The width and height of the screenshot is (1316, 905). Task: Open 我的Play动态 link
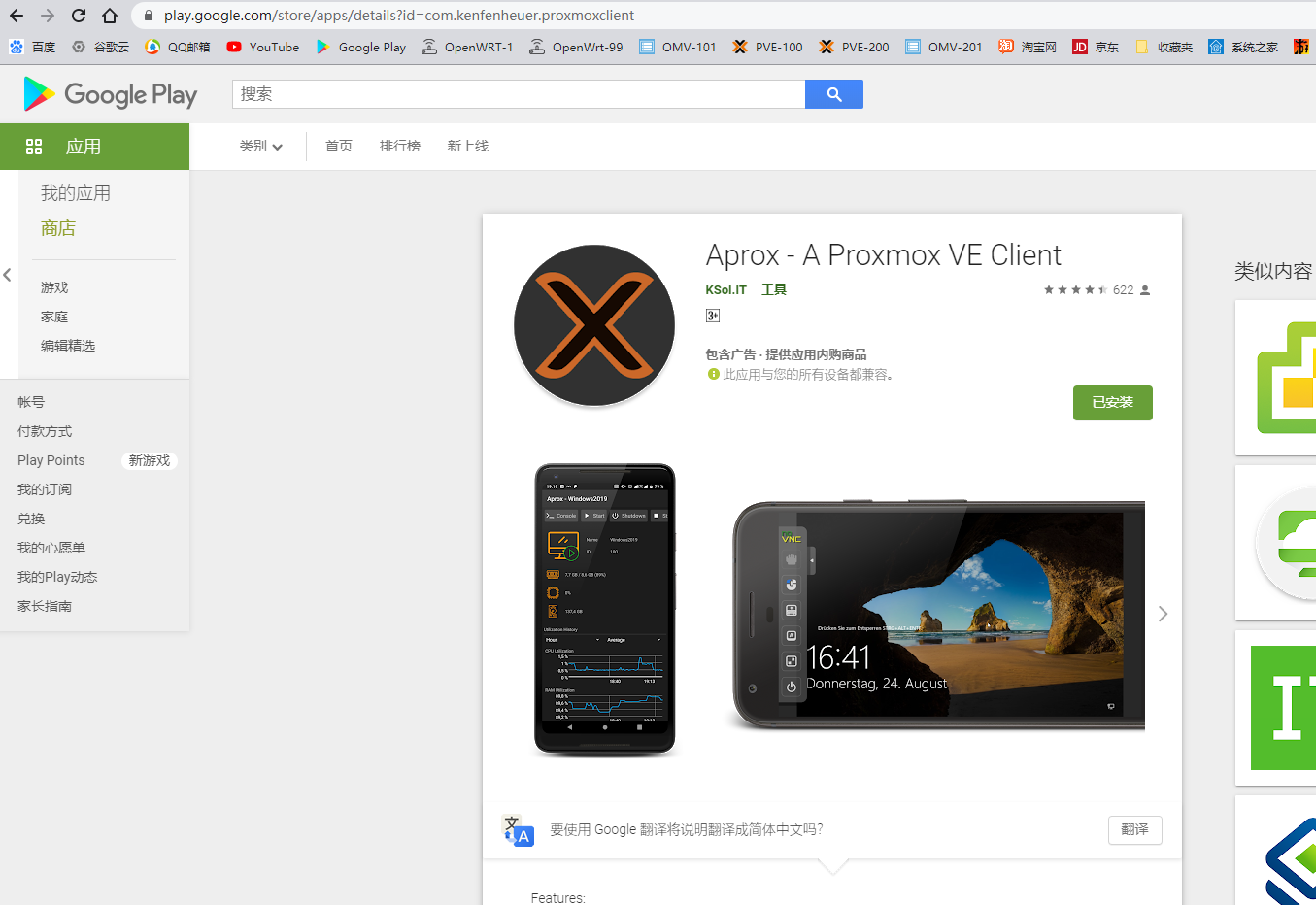(57, 577)
